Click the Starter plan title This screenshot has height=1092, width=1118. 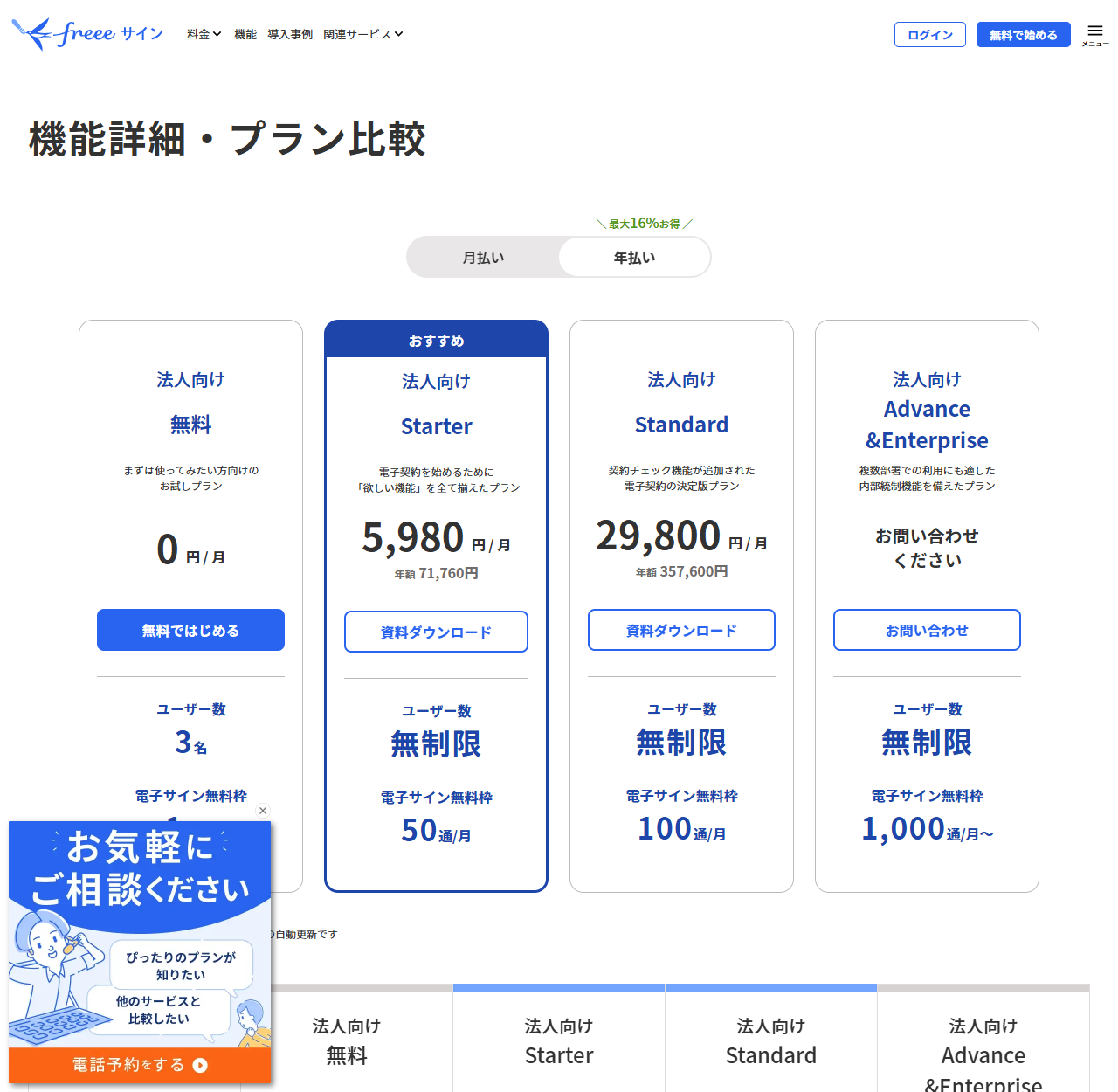436,426
